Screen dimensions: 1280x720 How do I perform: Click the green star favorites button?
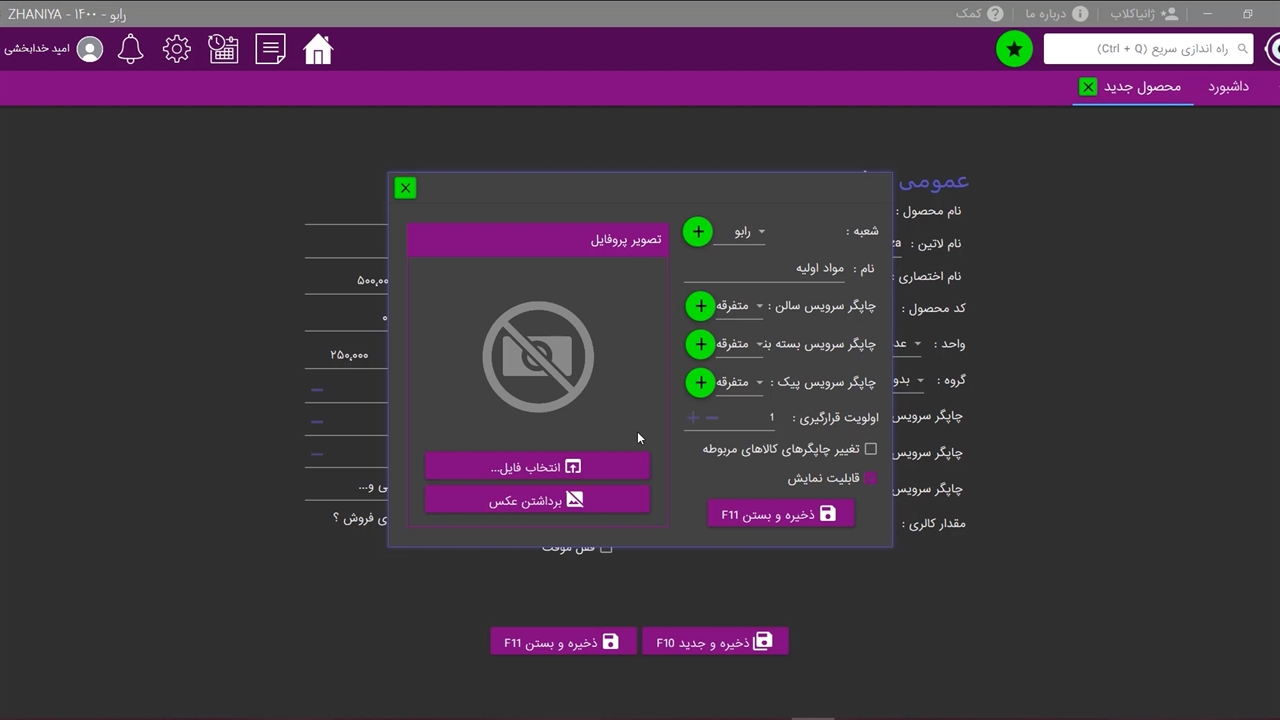point(1014,49)
